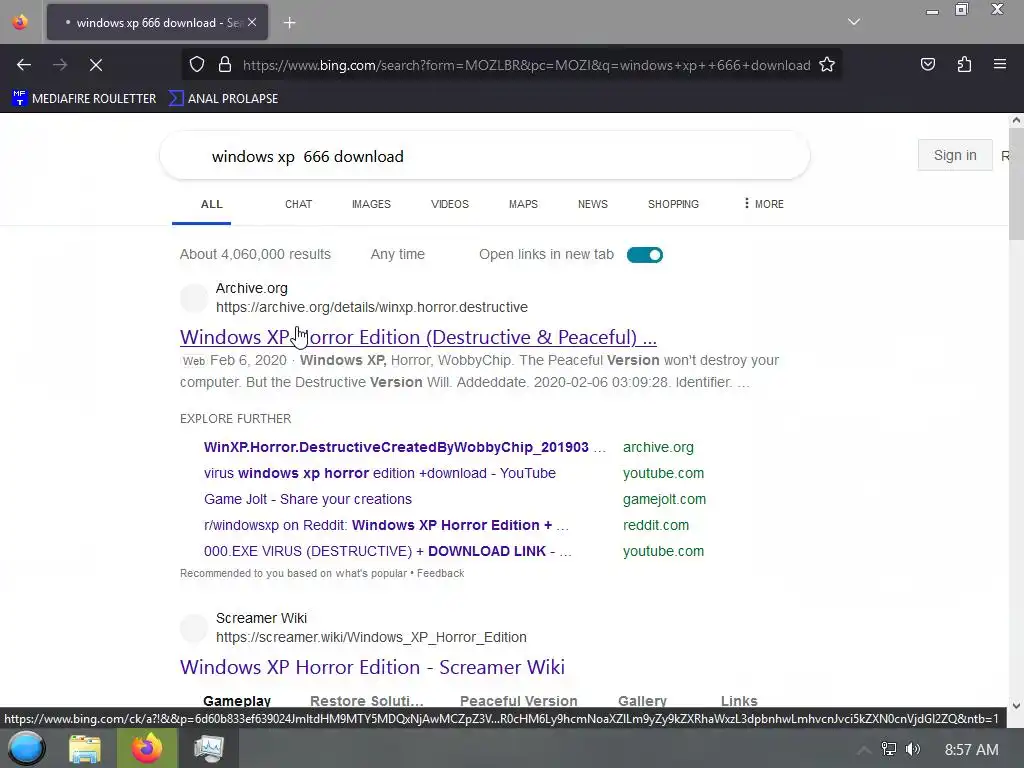
Task: Click the padlock site security icon
Action: point(225,65)
